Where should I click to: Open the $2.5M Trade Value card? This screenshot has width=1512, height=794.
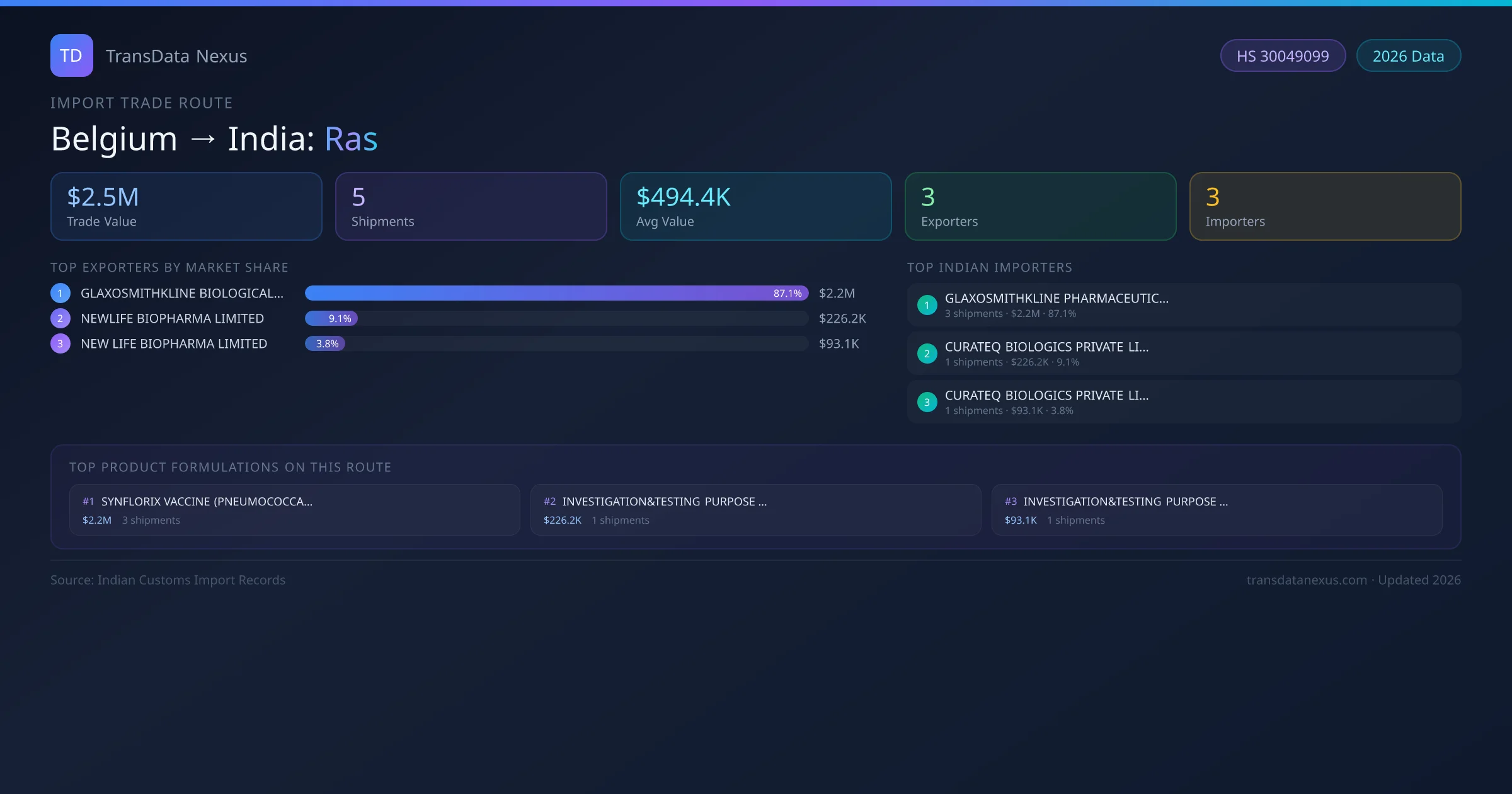coord(186,207)
